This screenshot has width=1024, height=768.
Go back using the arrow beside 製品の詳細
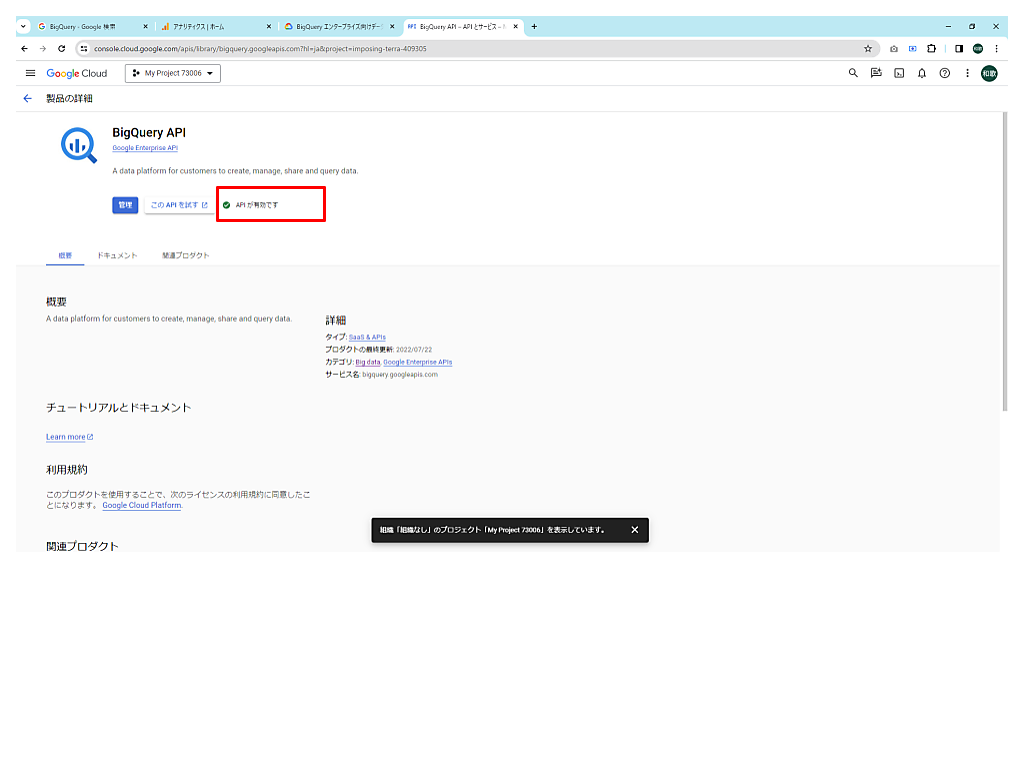pyautogui.click(x=27, y=99)
